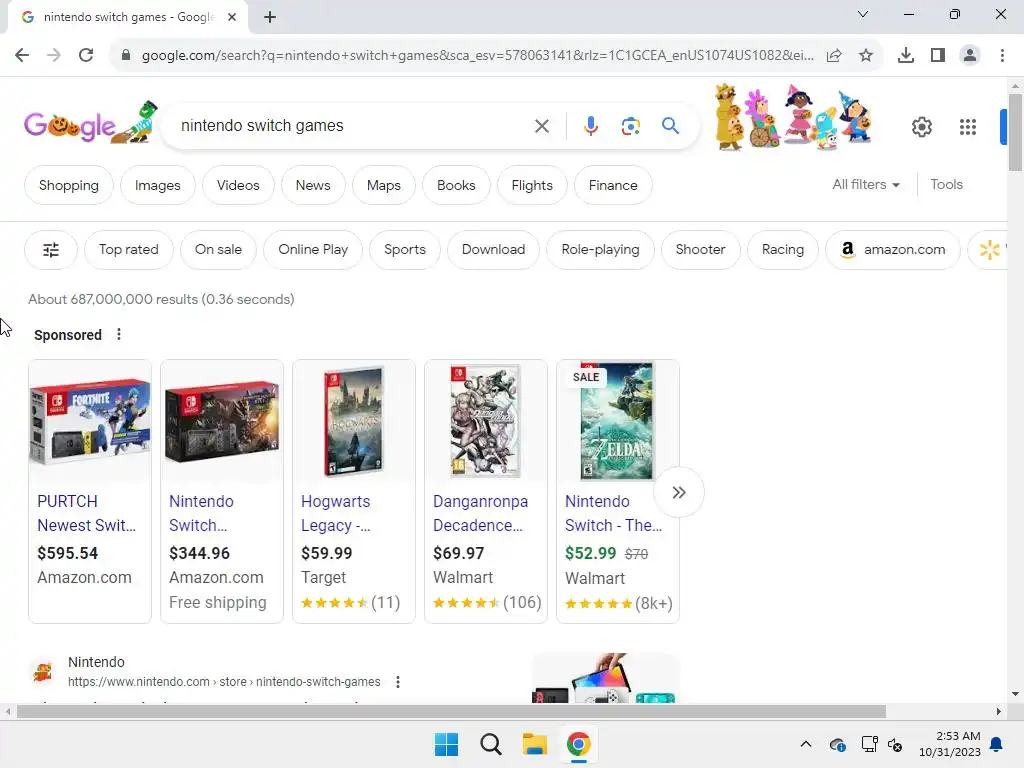Switch to the Books results tab

tap(456, 185)
